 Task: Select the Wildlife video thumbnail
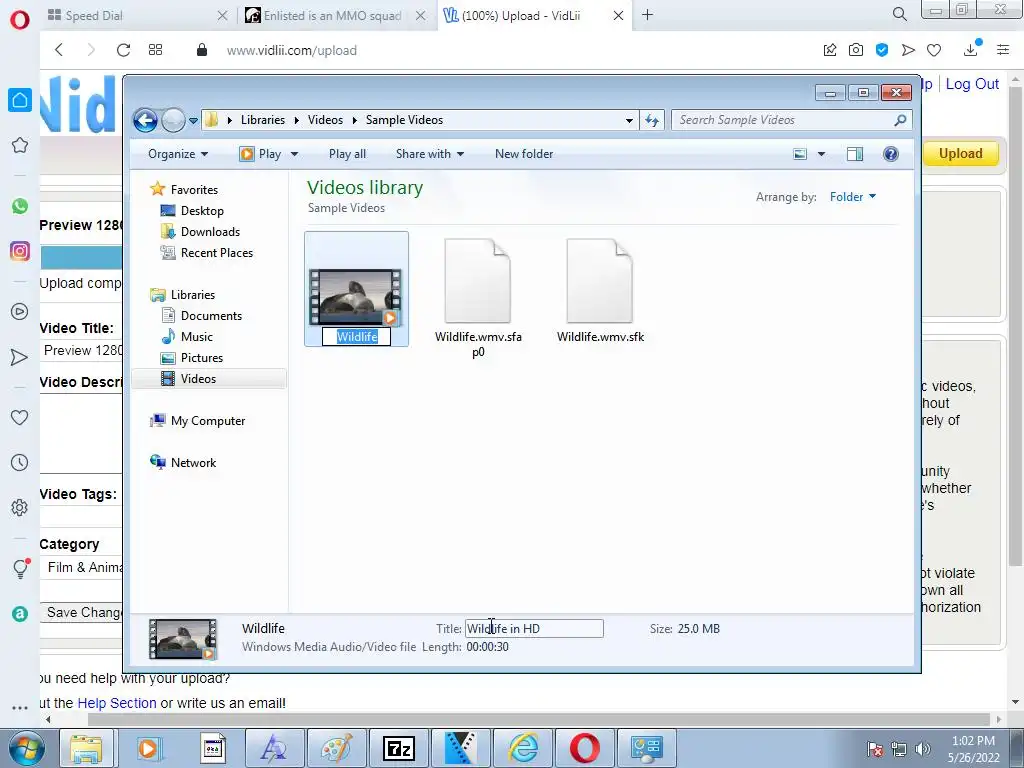coord(356,297)
